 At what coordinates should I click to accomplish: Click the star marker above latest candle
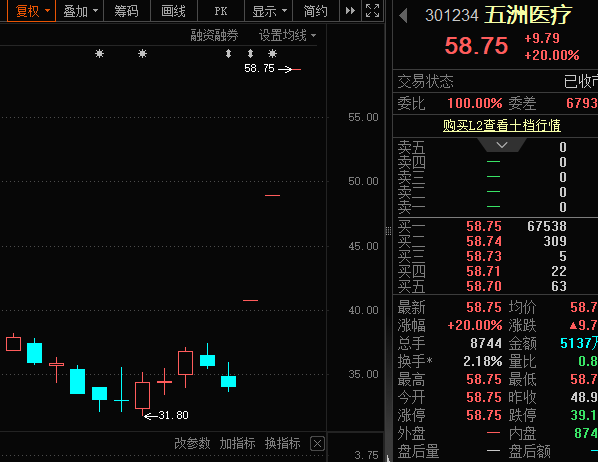272,53
